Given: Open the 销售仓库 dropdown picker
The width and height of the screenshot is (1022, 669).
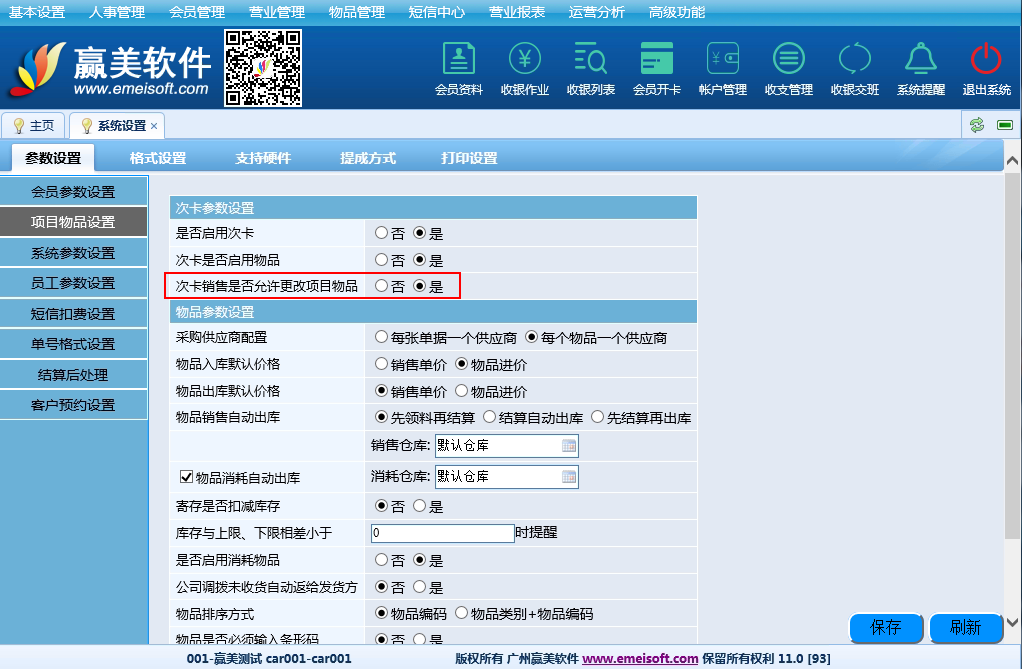Looking at the screenshot, I should 568,446.
